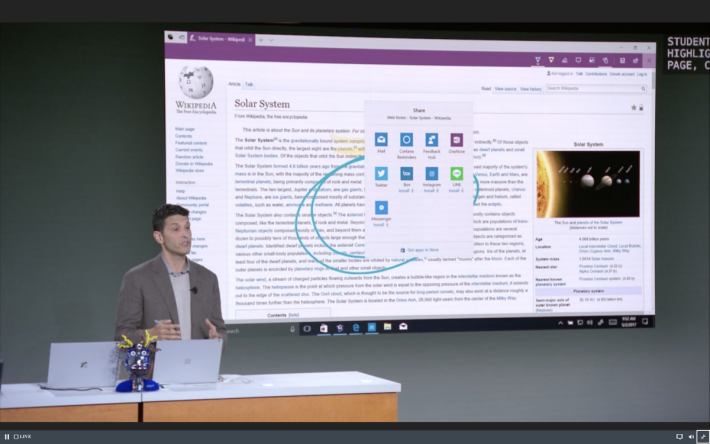Viewport: 710px width, 444px height.
Task: Mute the video player volume
Action: [691, 436]
